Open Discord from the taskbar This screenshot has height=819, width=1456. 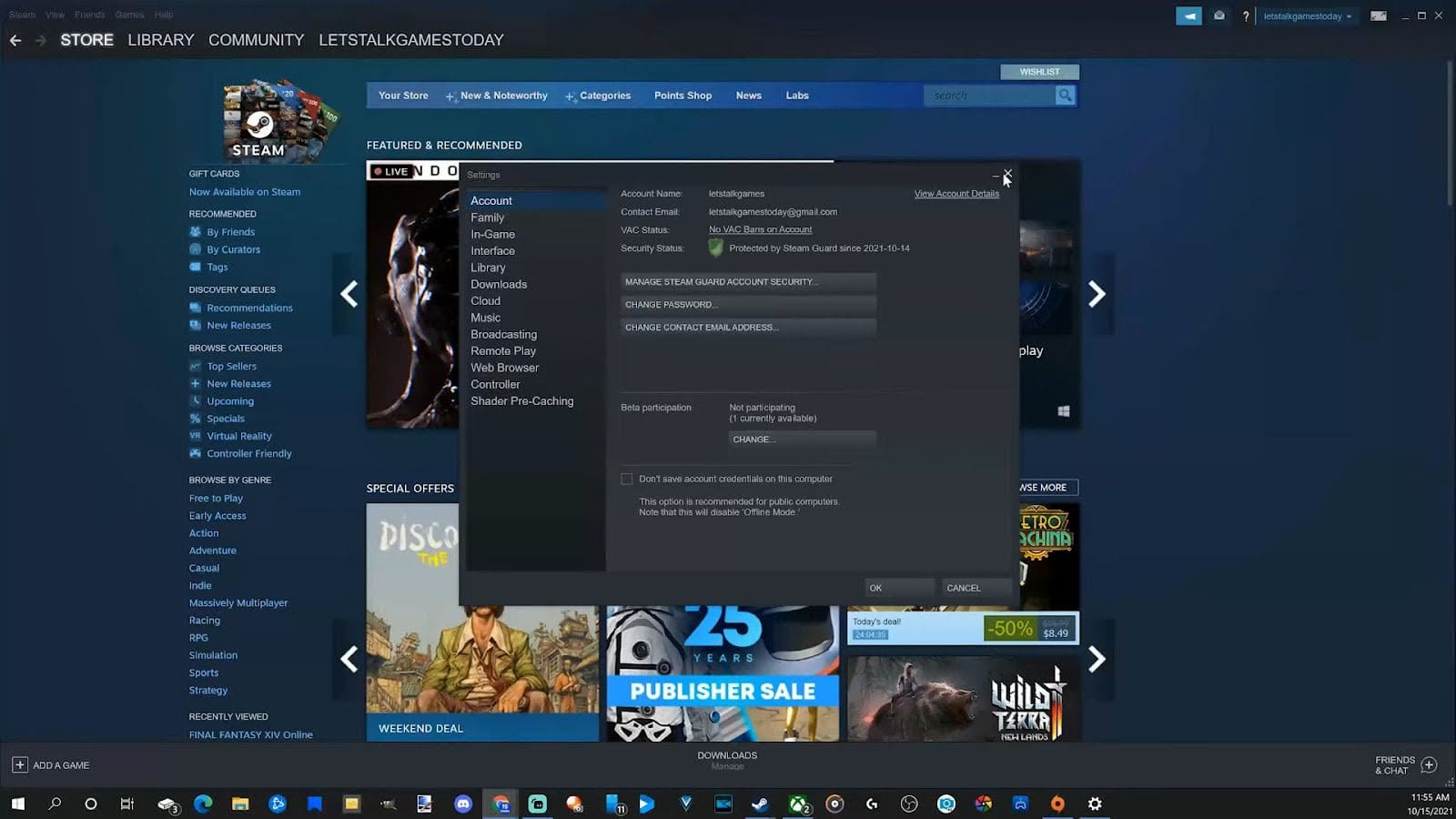463,804
